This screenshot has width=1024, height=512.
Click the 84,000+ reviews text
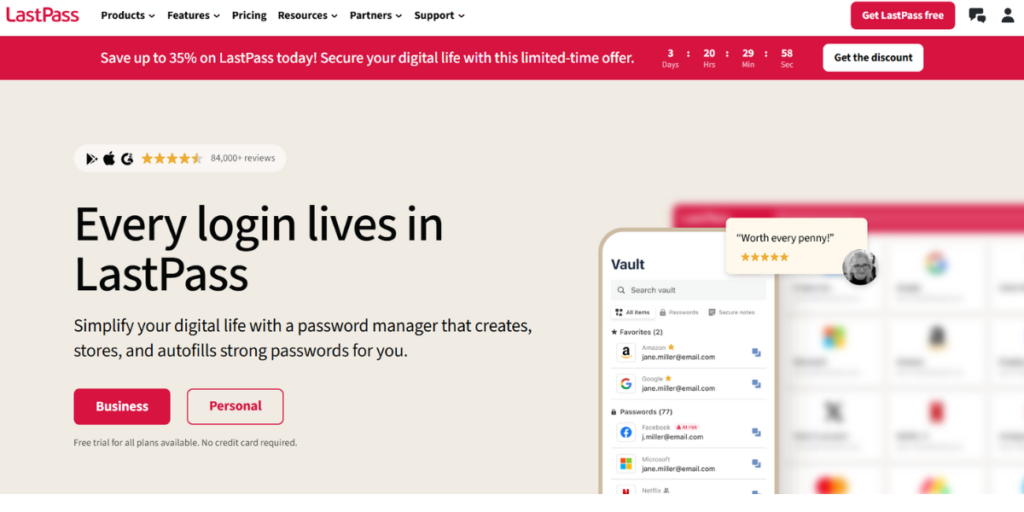pos(243,158)
